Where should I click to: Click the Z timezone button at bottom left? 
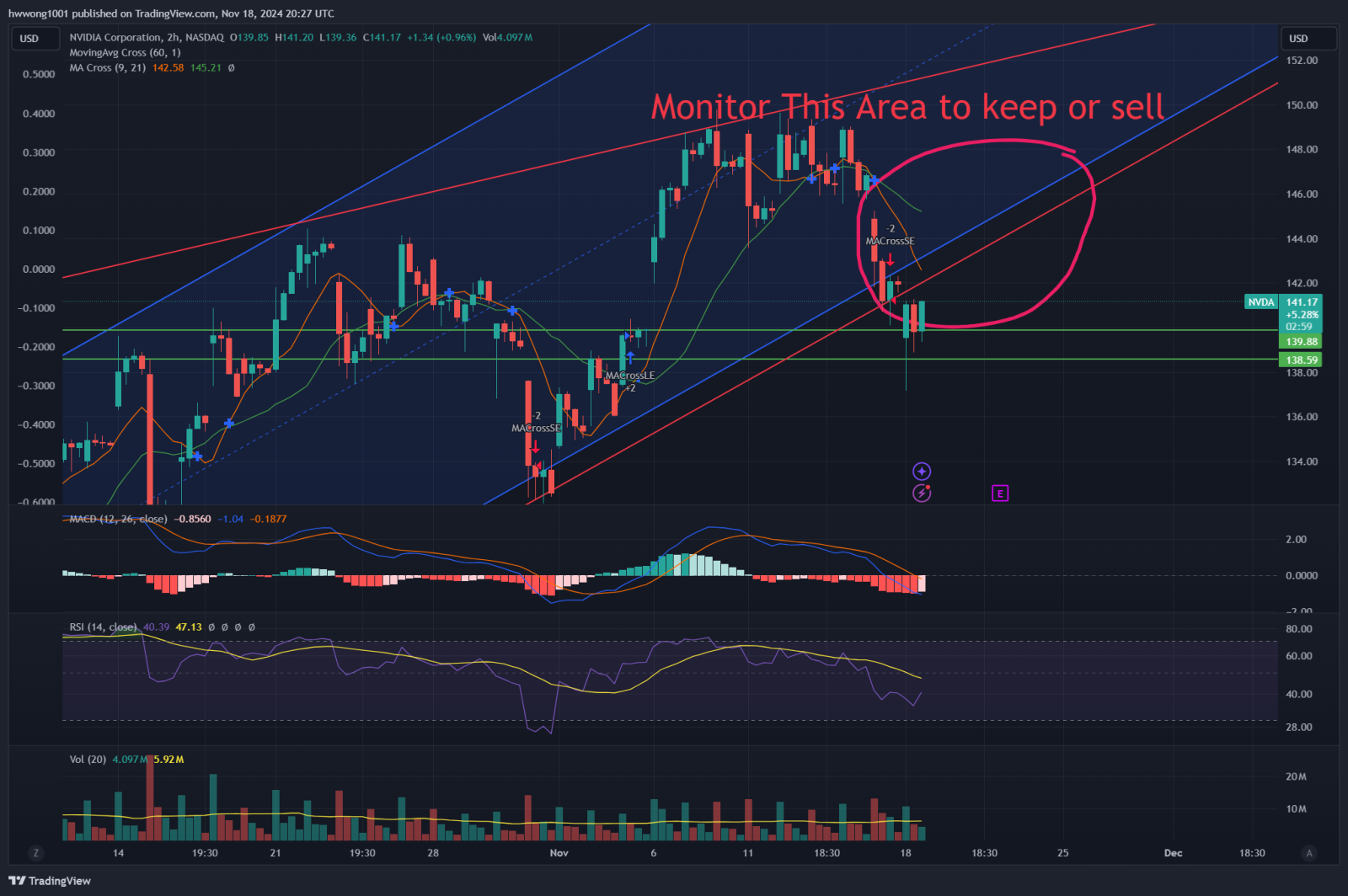pyautogui.click(x=35, y=853)
